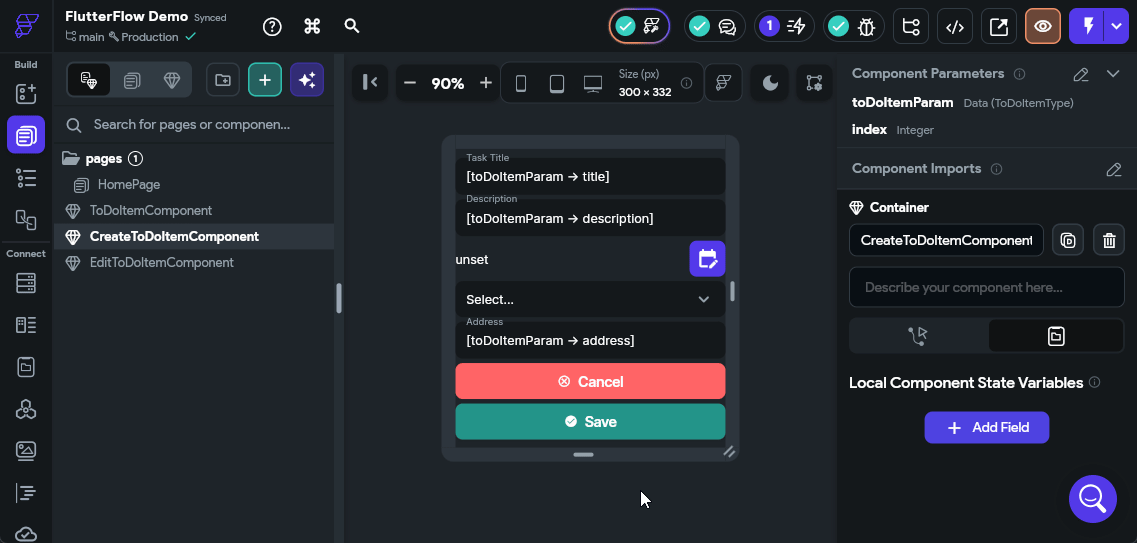The width and height of the screenshot is (1137, 543).
Task: Open the View Code icon
Action: (x=955, y=27)
